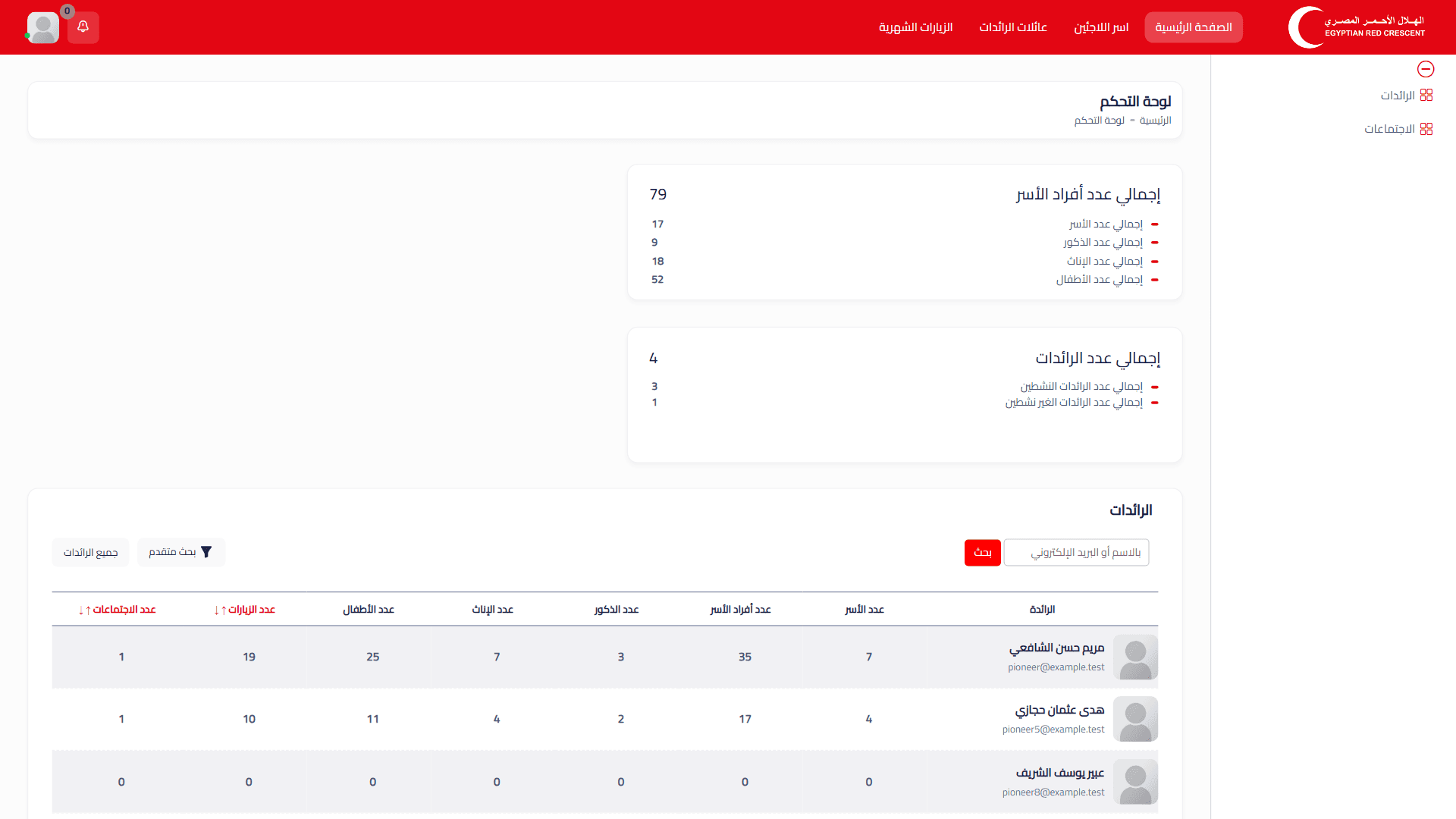
Task: Click the name مريم حسن الشافعي
Action: tap(1056, 648)
